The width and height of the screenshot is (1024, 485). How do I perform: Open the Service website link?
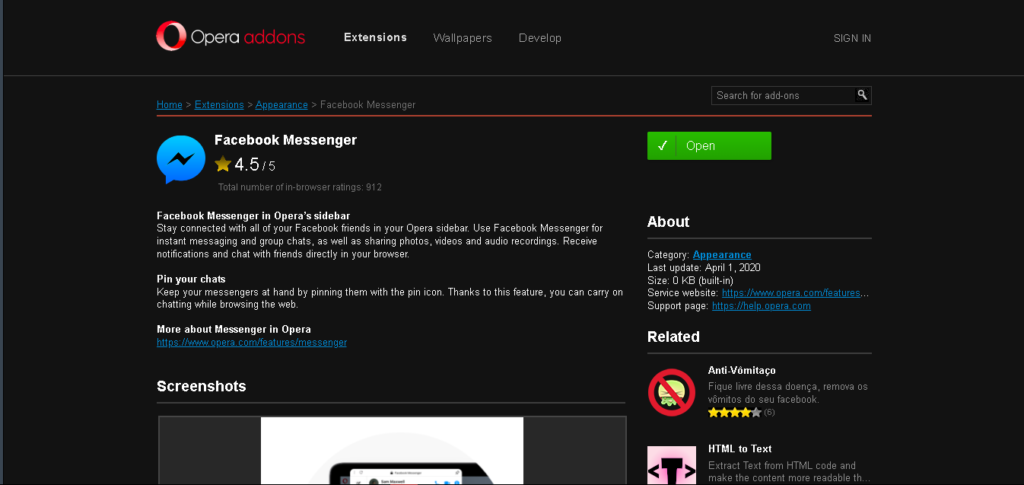point(795,293)
